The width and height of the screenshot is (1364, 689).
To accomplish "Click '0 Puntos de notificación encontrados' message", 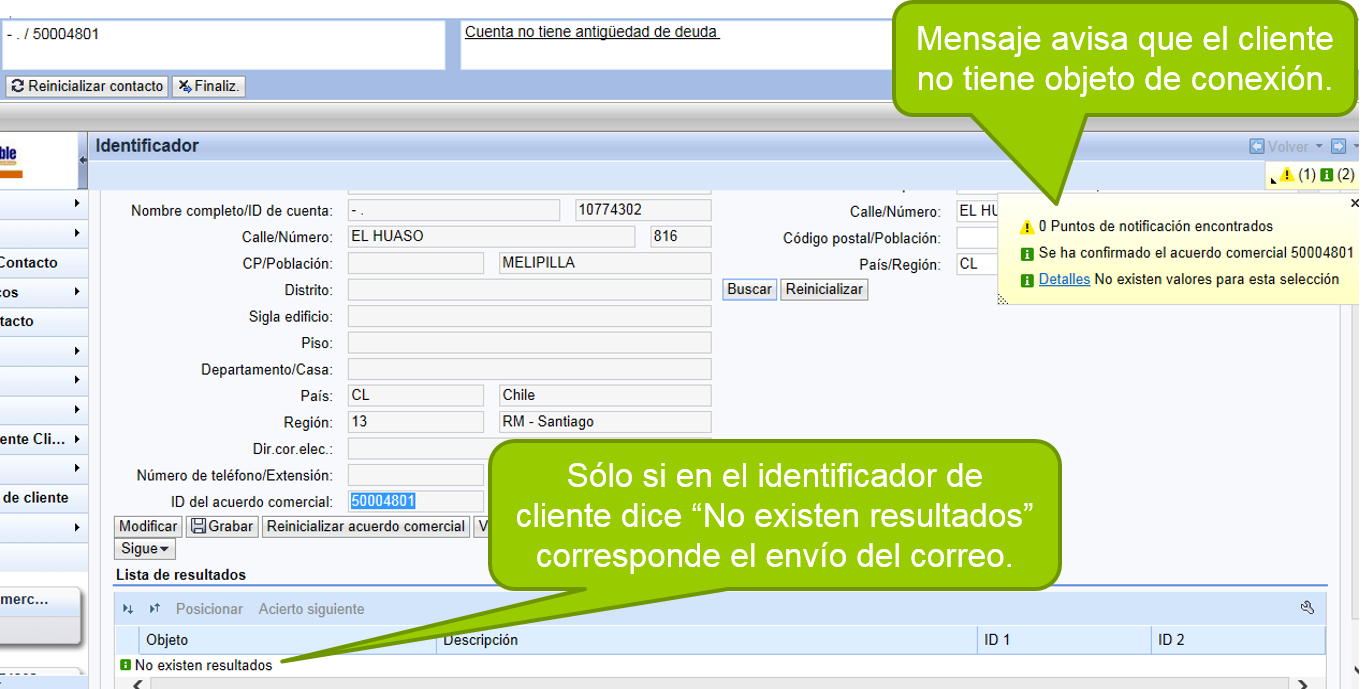I will point(1156,227).
